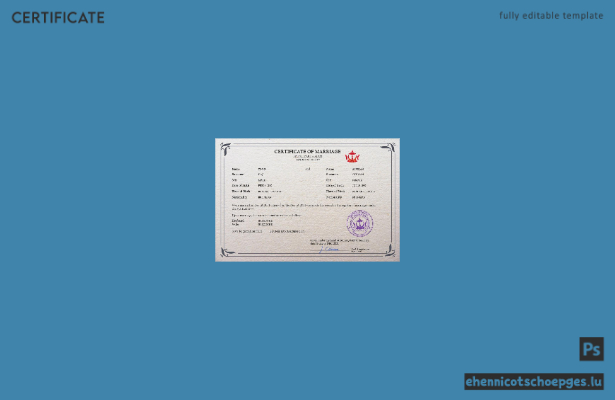Click the Photoshop Ps icon
This screenshot has width=615, height=400.
591,349
